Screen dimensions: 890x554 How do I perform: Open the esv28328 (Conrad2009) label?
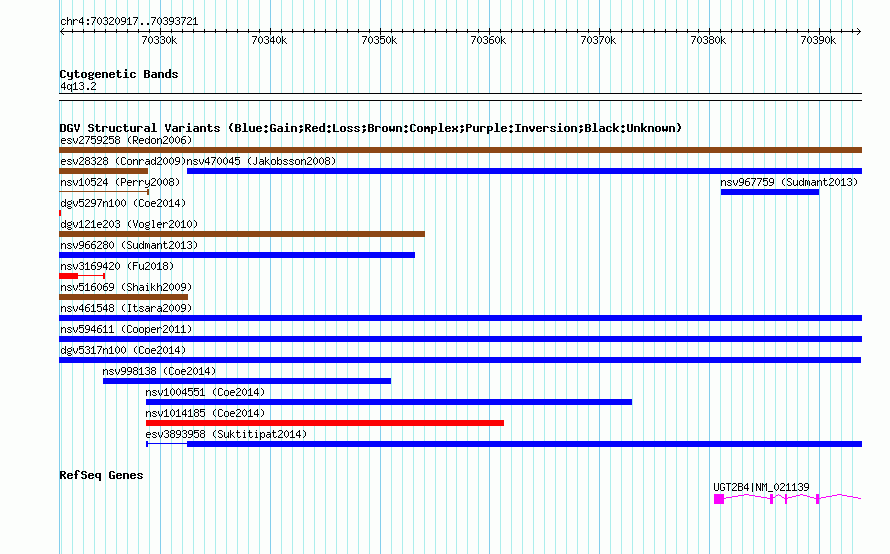point(123,161)
